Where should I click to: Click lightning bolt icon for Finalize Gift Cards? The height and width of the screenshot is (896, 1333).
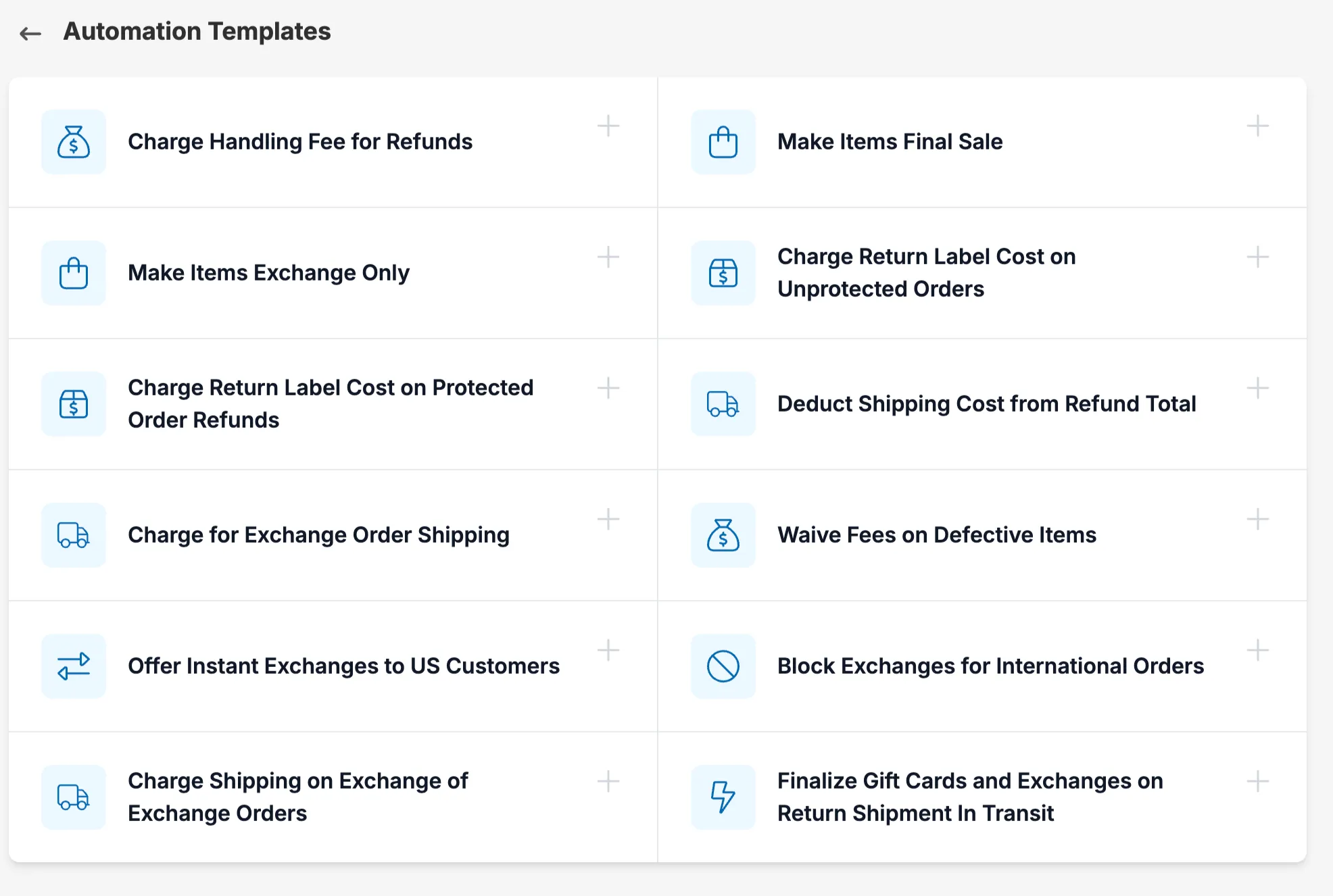click(723, 797)
